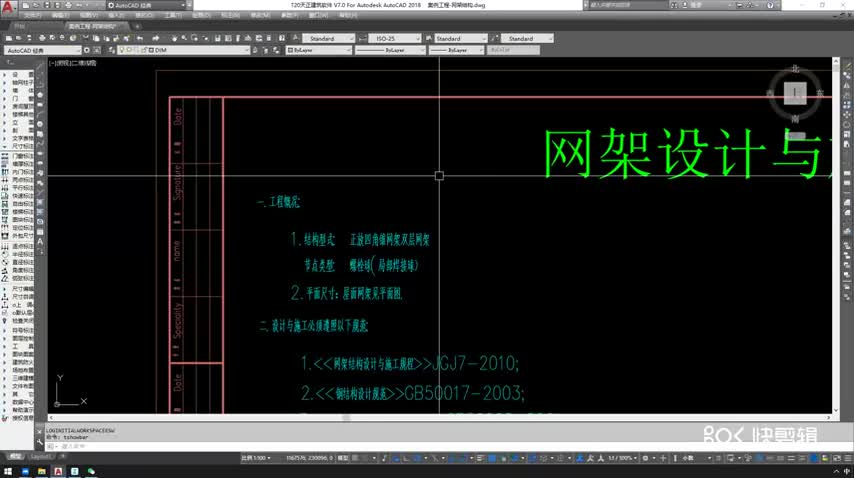Open the ISO-25 dimension style dropdown
Screen dimensions: 854x478
coord(395,39)
